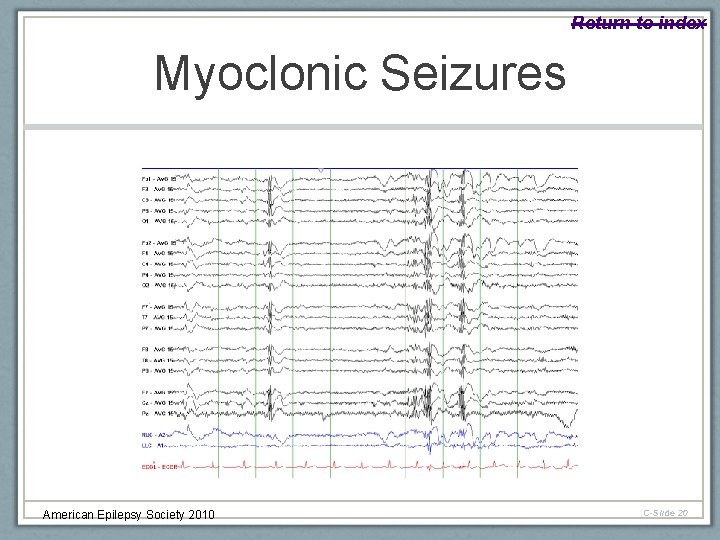Screen dimensions: 720x540
Task: Select the T7 - AVG channel label
Action: click(x=158, y=317)
